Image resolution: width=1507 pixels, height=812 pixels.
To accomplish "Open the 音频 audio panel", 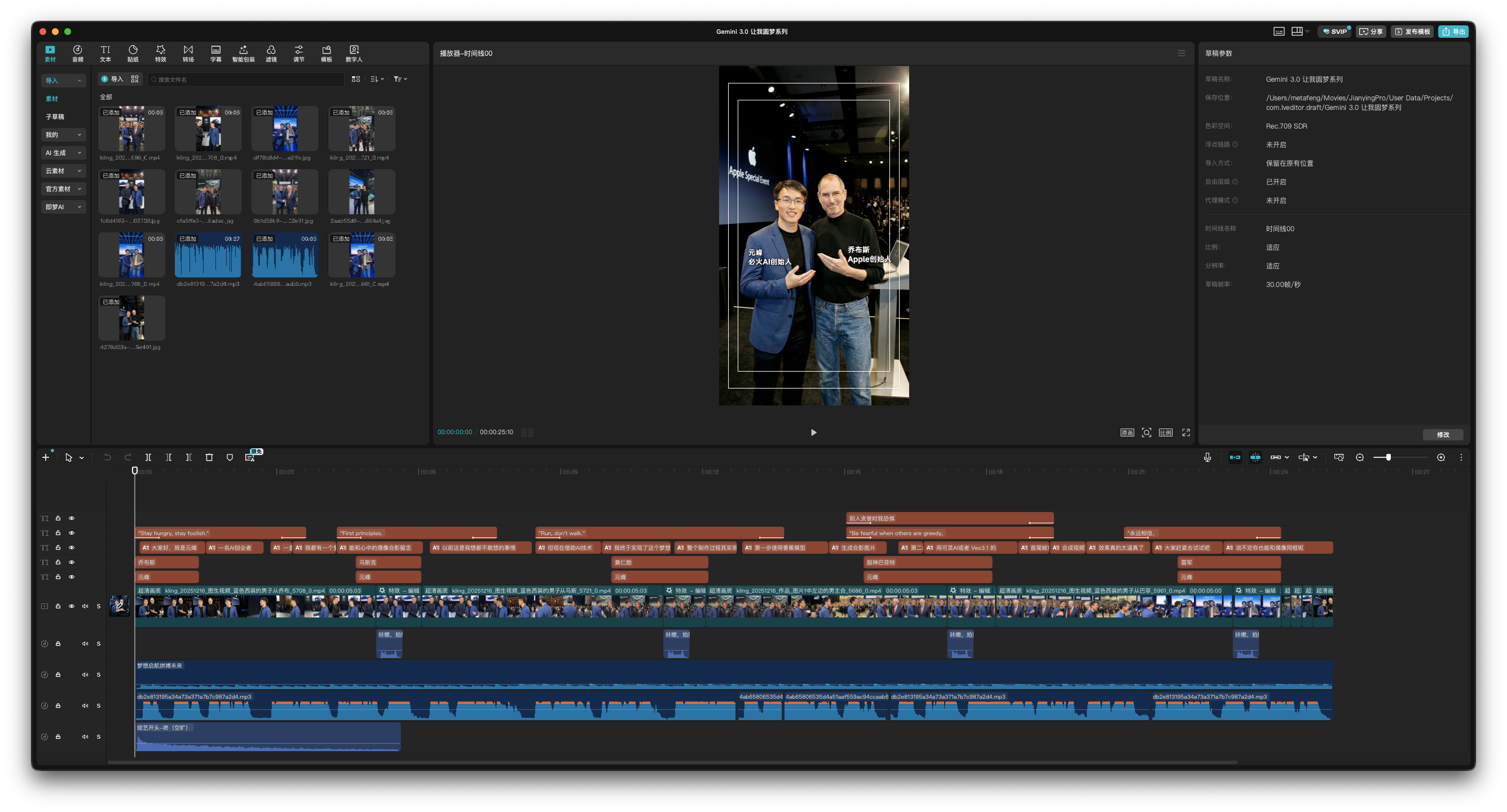I will [77, 53].
